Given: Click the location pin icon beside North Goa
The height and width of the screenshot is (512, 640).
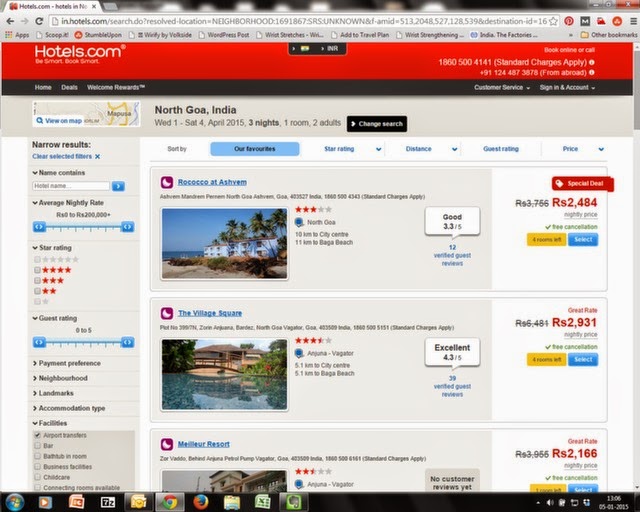Looking at the screenshot, I should coord(299,223).
